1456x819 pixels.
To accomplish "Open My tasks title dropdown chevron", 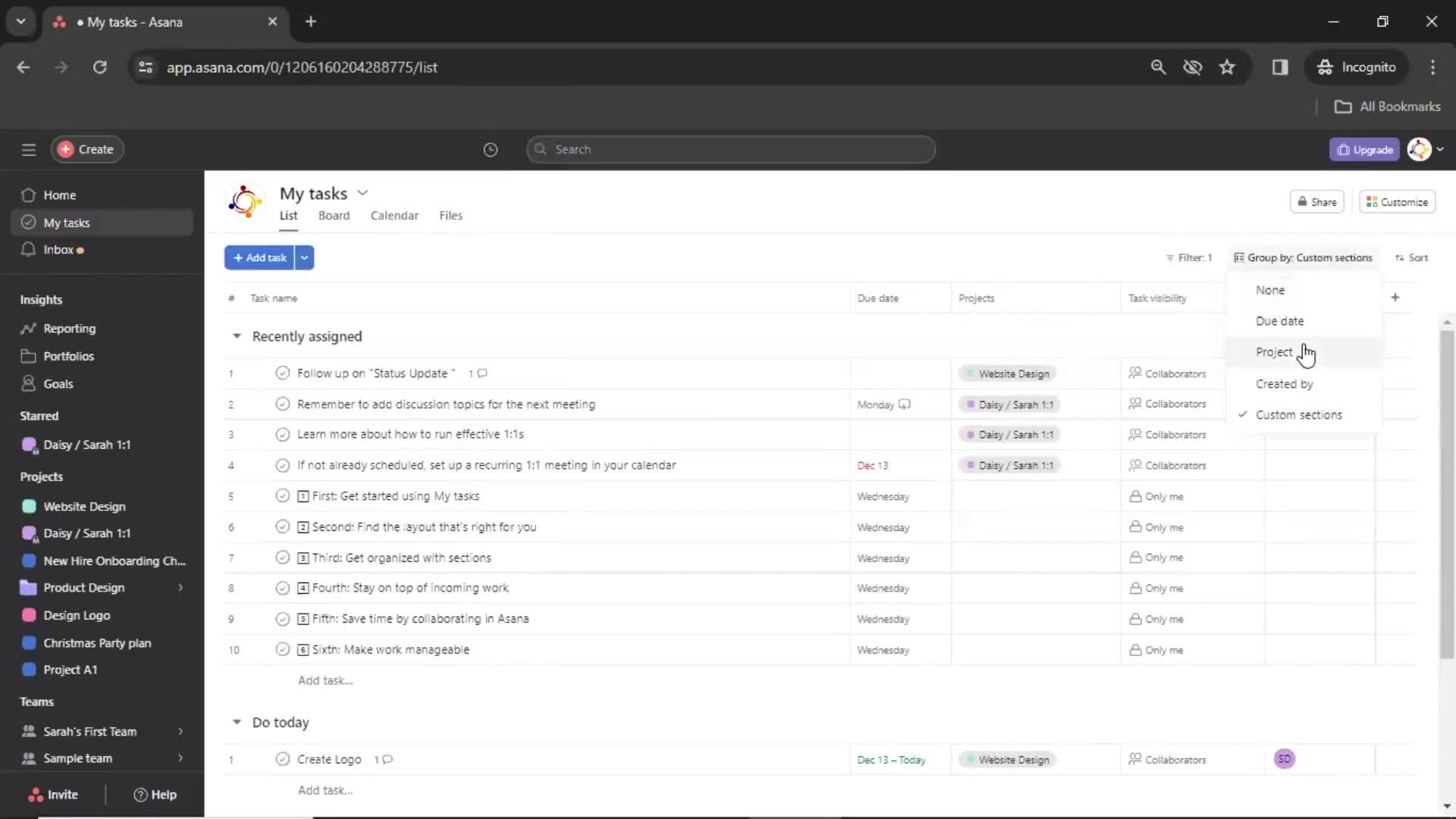I will click(x=362, y=193).
